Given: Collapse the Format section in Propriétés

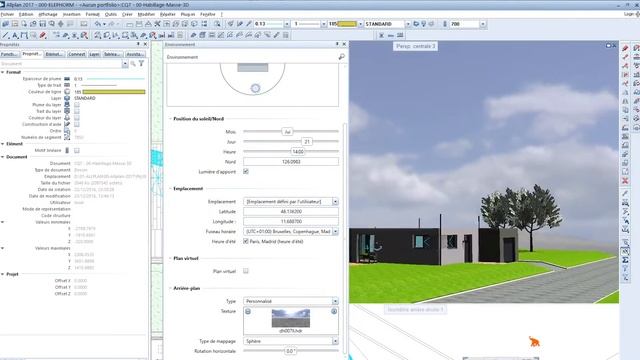Looking at the screenshot, I should pyautogui.click(x=2, y=72).
